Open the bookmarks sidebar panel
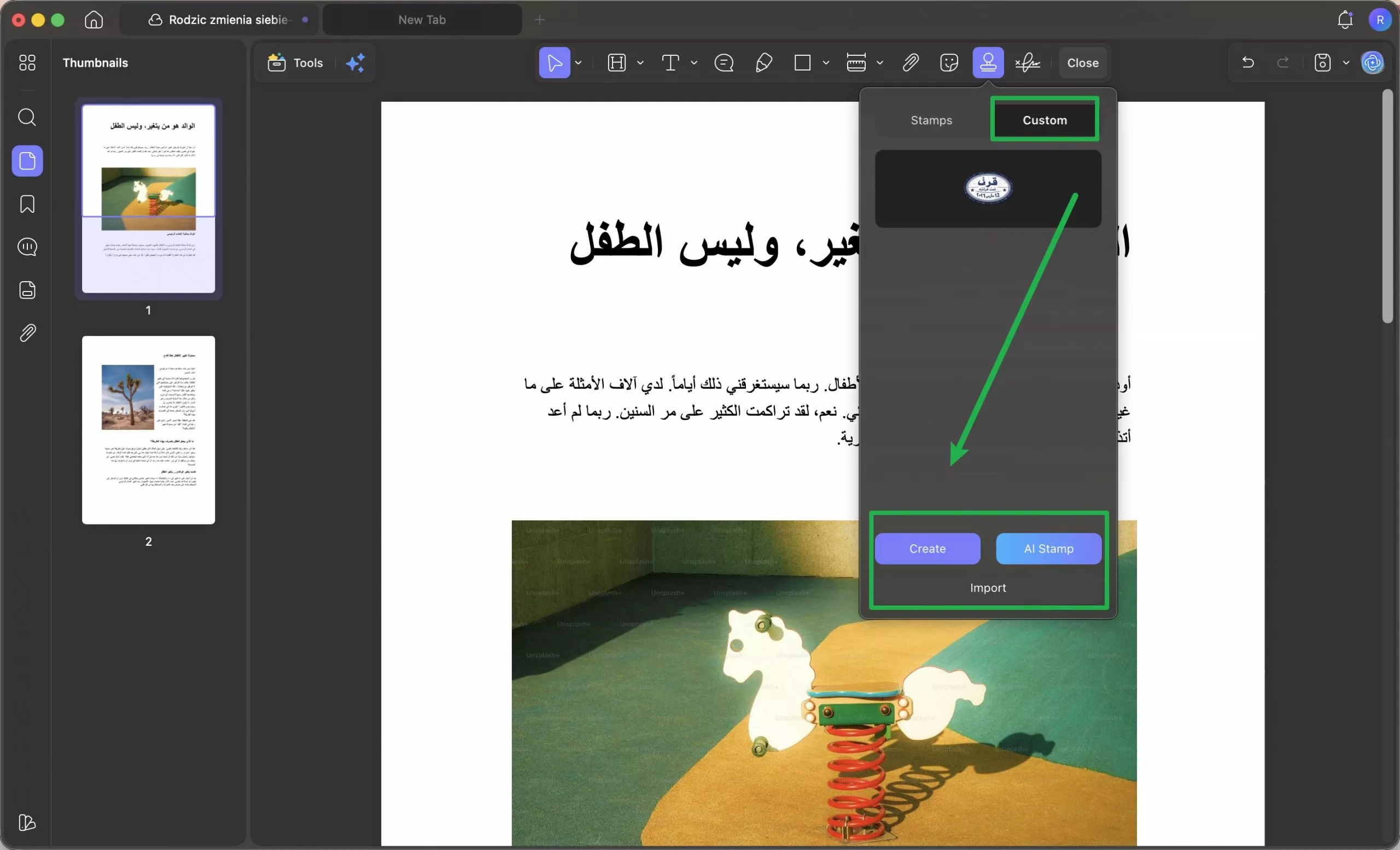 pos(27,204)
